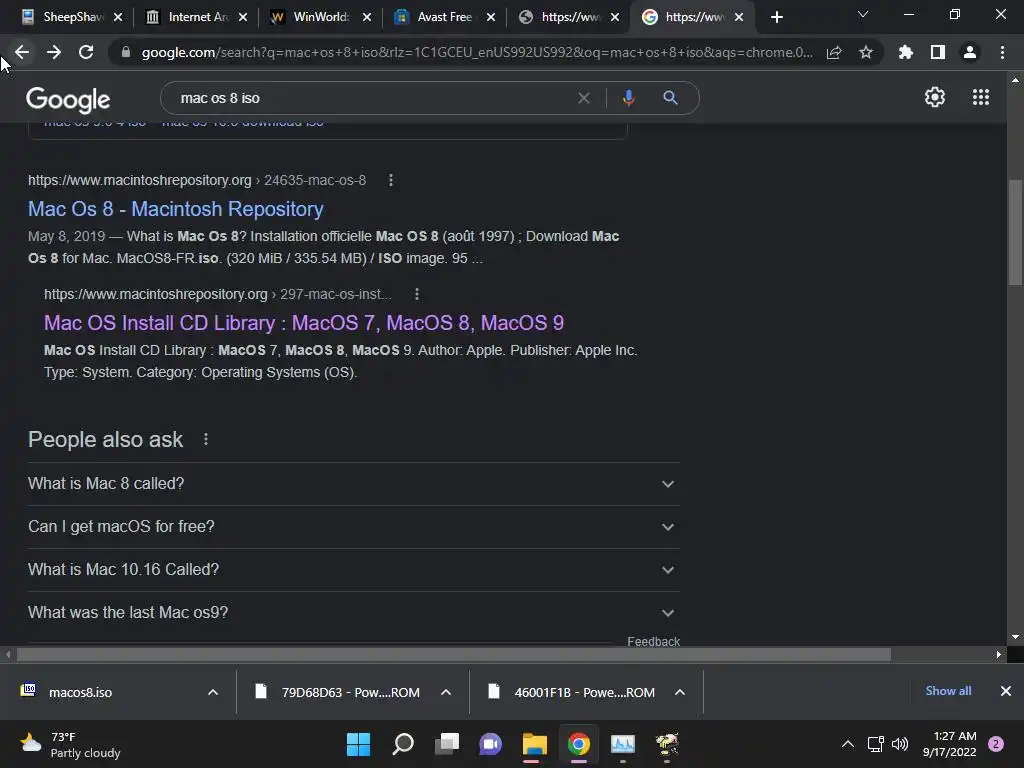
Task: Open options for the Install CD Library result
Action: click(417, 295)
